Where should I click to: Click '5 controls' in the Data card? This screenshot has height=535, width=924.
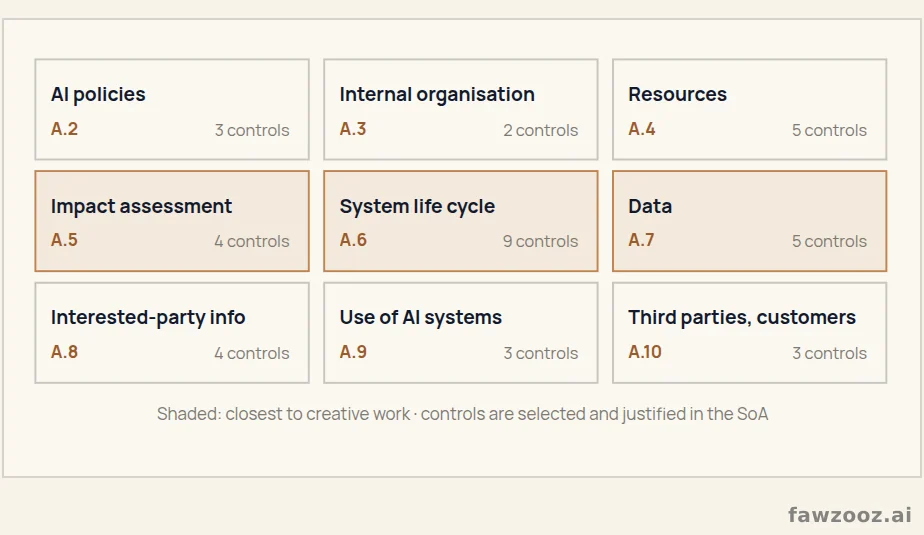click(830, 241)
